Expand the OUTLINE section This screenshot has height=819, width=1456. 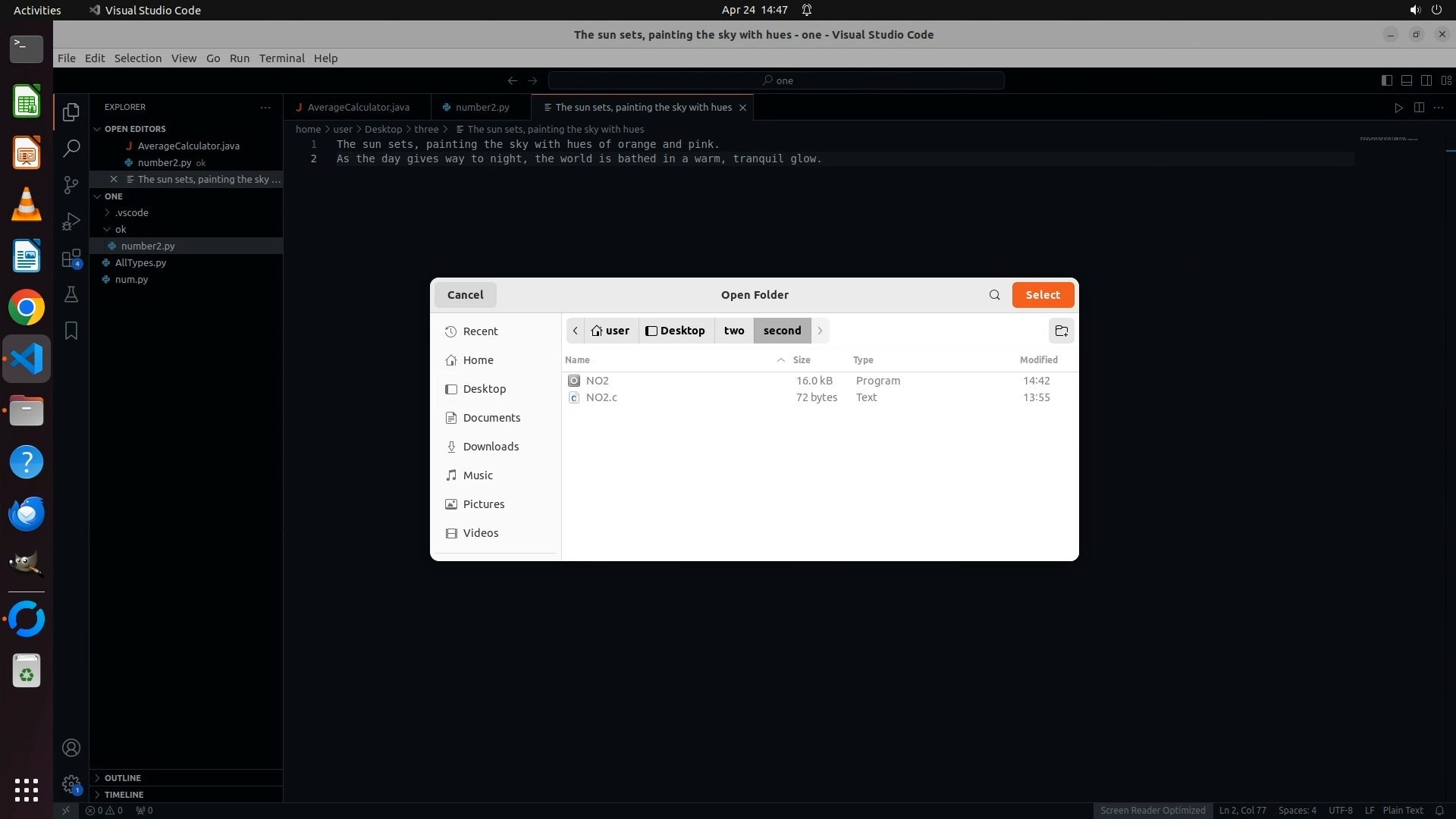(123, 777)
